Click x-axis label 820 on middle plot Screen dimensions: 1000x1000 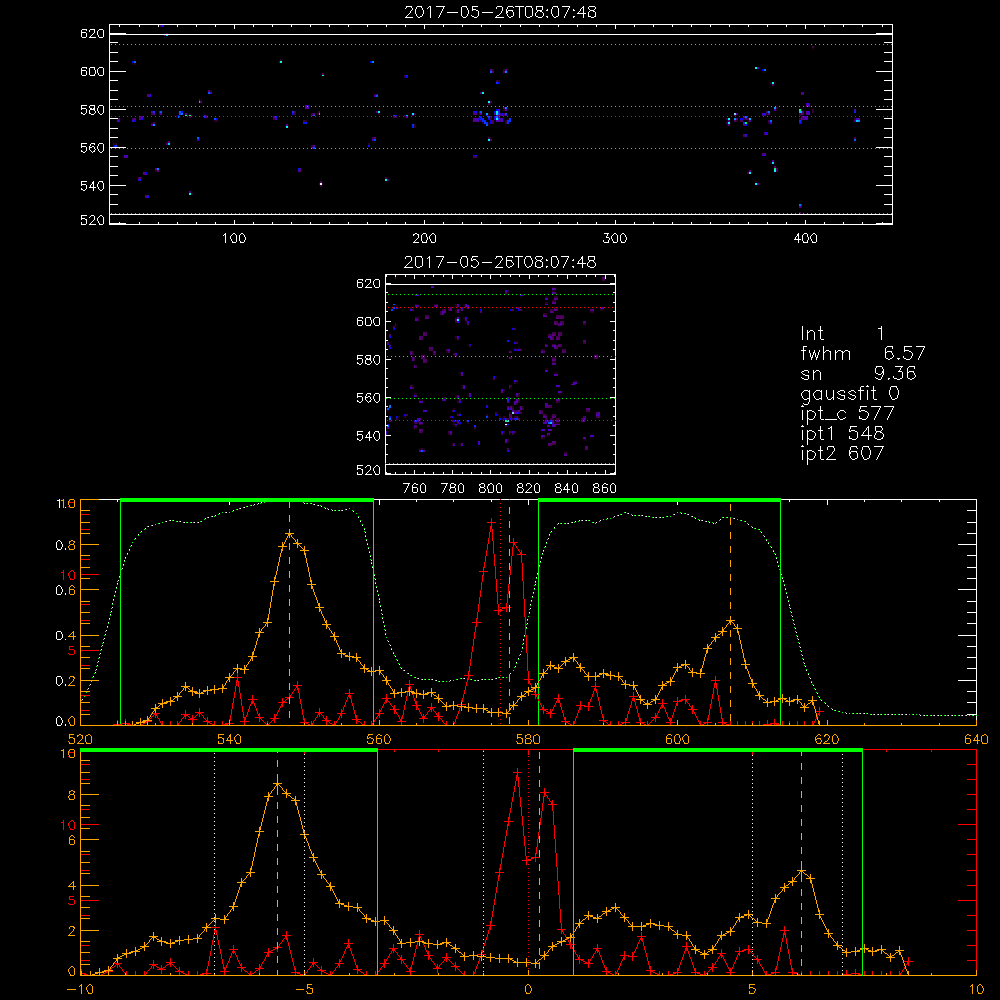click(x=529, y=489)
